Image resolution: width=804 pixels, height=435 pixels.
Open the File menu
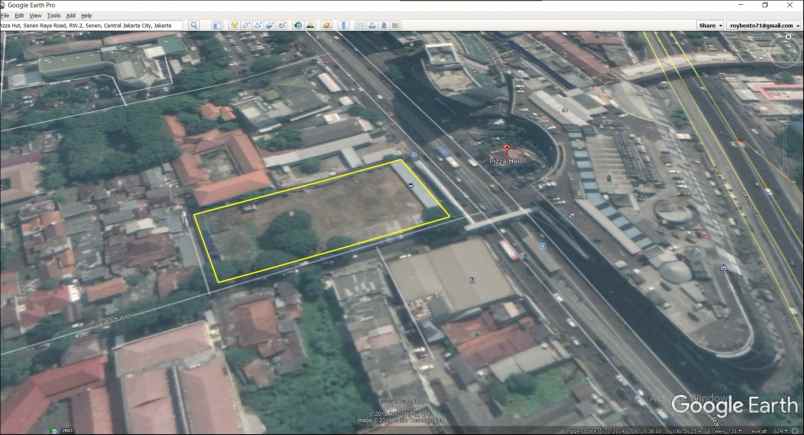[x=5, y=16]
